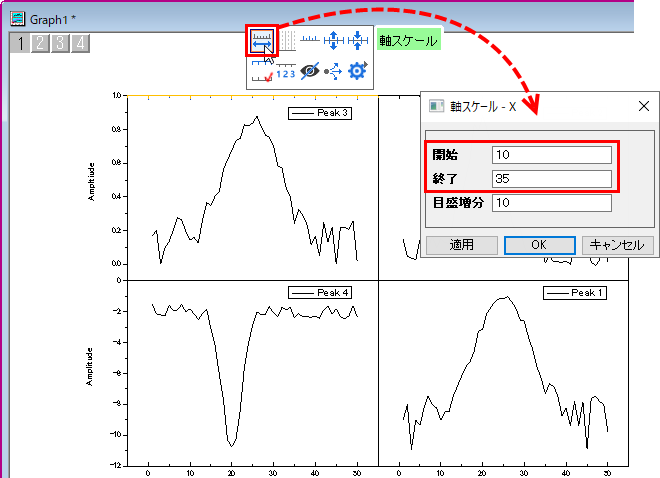Click the tick marks style icon
The width and height of the screenshot is (660, 478).
click(310, 40)
